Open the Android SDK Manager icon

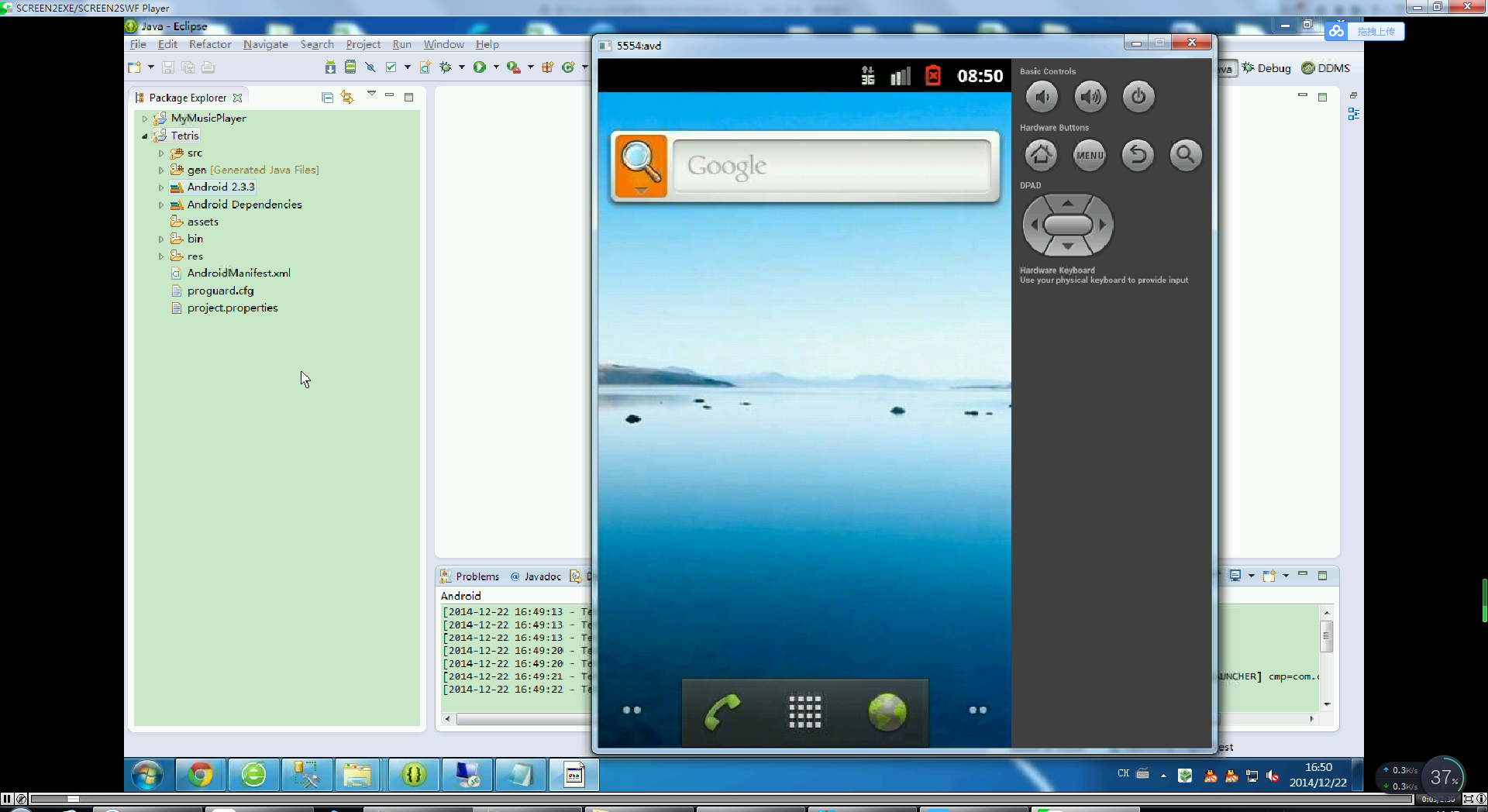click(330, 67)
